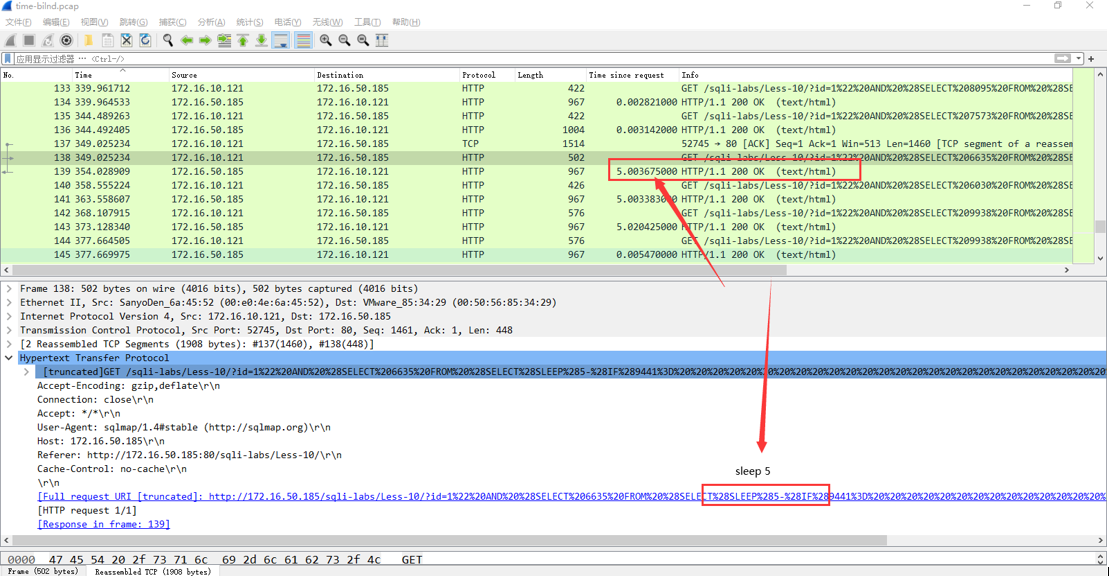Open the 视图(V) menu
Screen dimensions: 1109x576
94,22
